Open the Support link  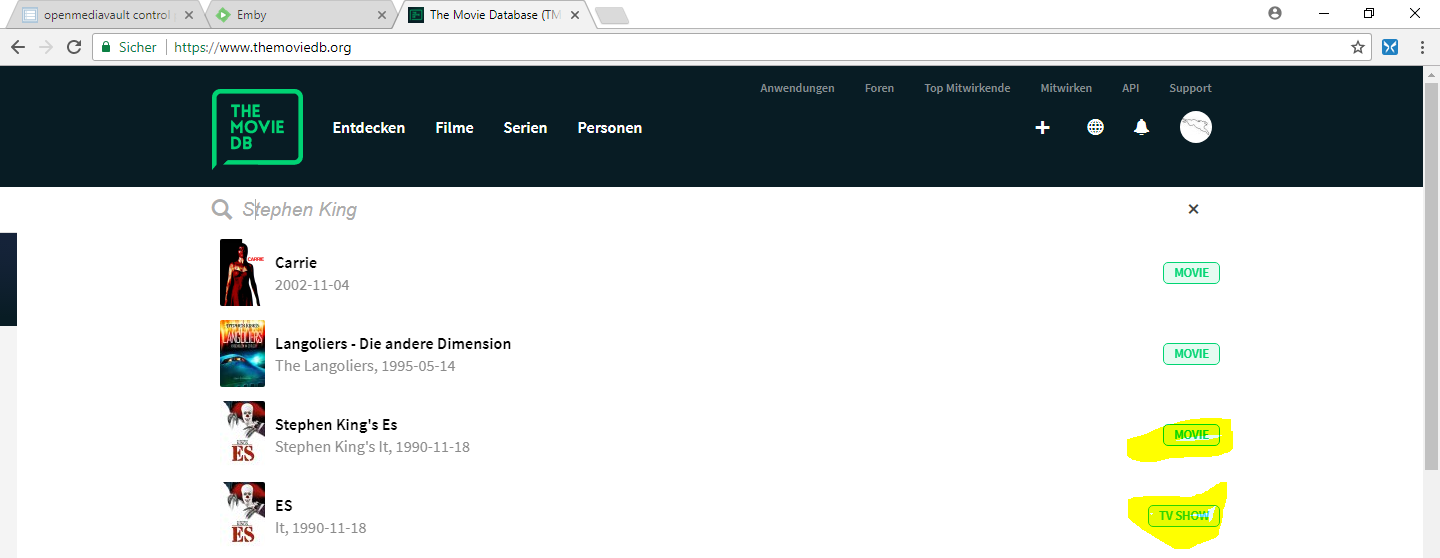1190,88
